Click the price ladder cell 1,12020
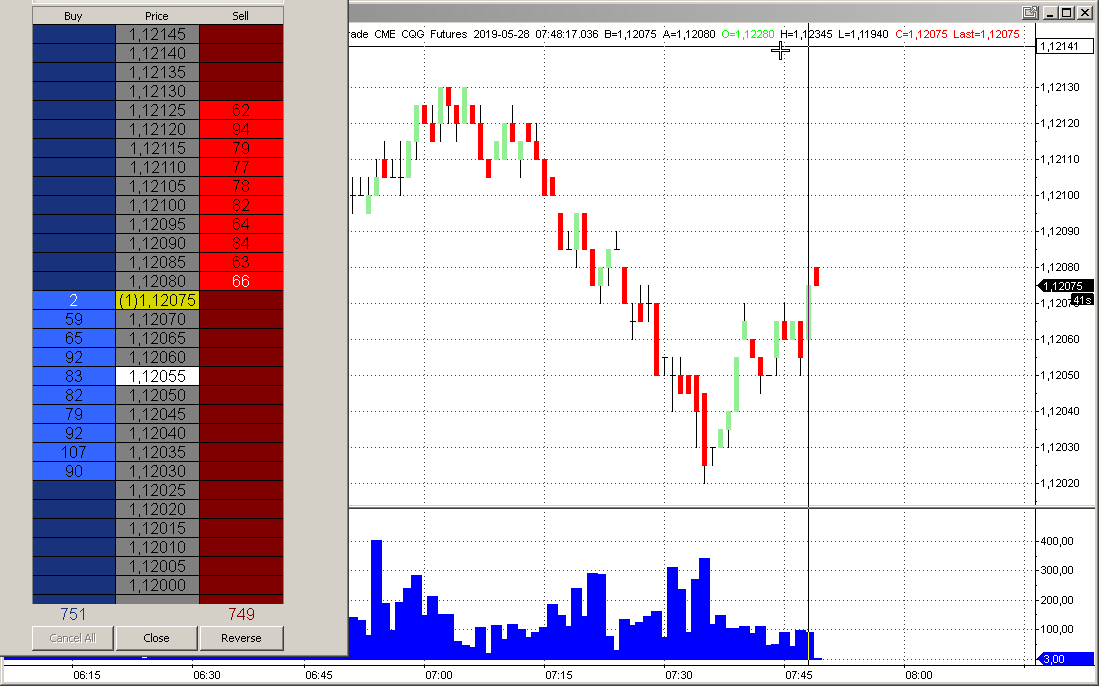Image resolution: width=1099 pixels, height=686 pixels. [x=157, y=509]
